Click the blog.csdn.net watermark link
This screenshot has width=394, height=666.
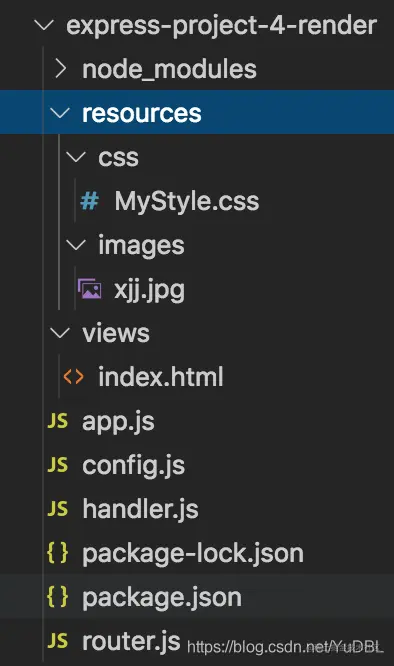coord(285,647)
